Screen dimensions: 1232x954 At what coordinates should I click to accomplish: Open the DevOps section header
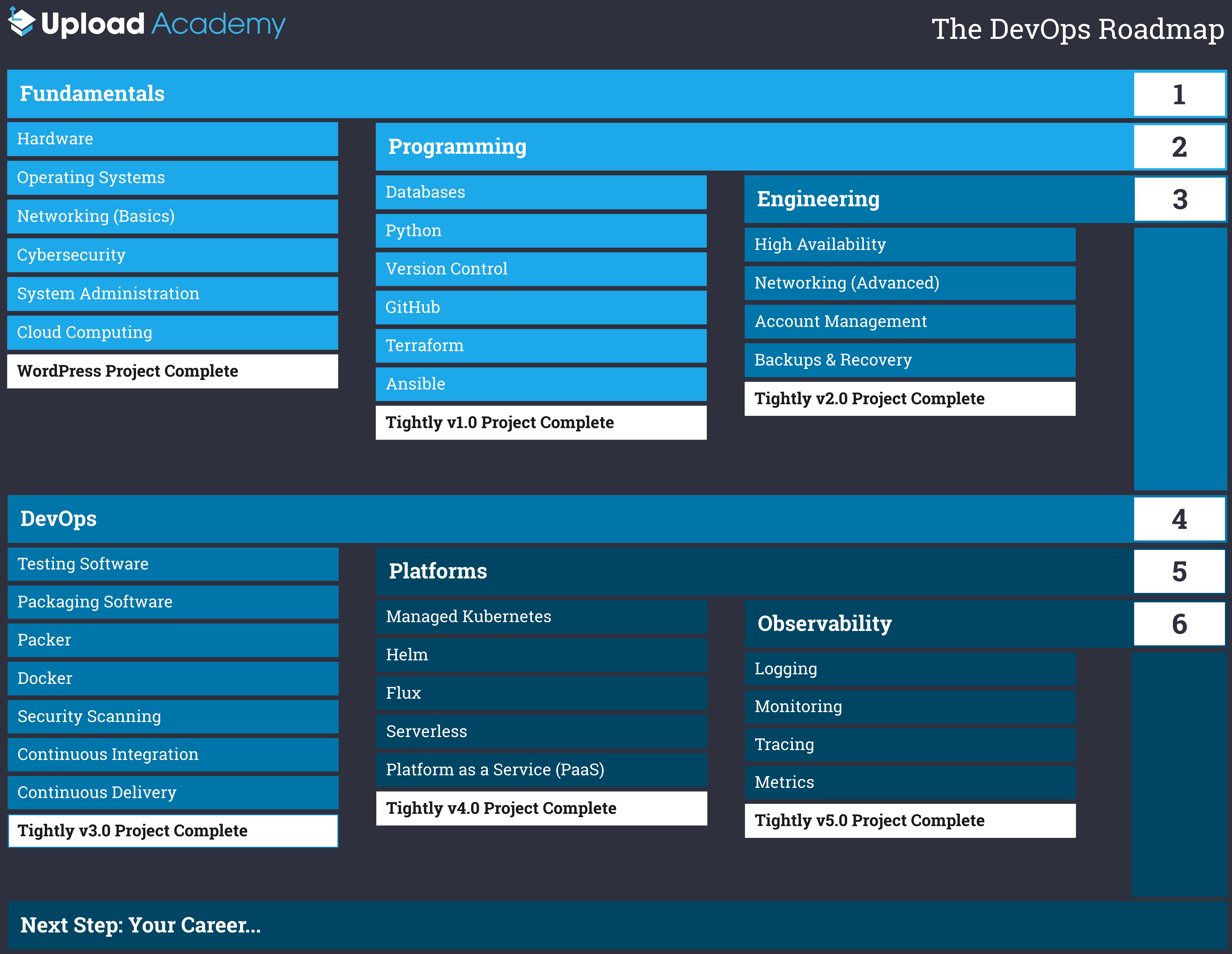point(58,519)
